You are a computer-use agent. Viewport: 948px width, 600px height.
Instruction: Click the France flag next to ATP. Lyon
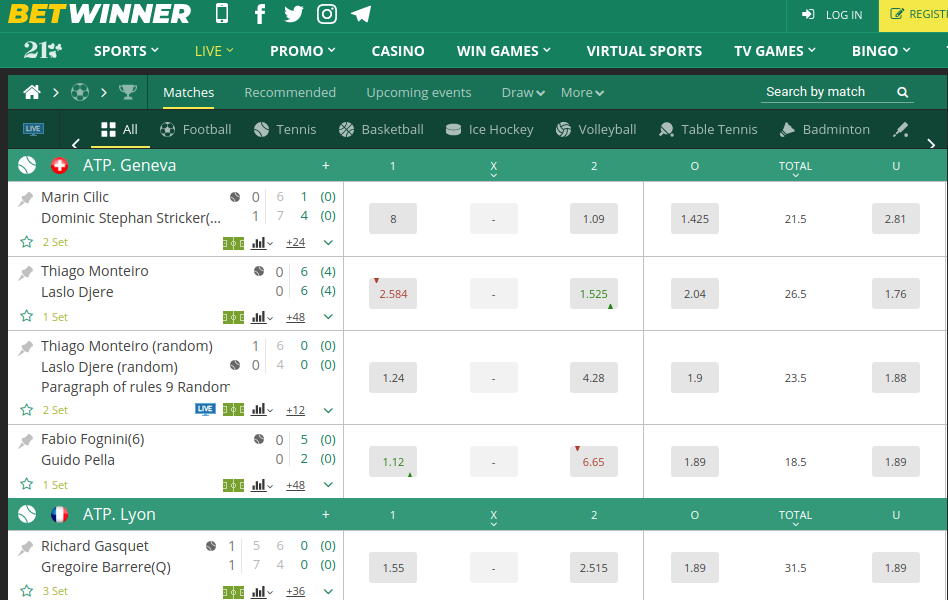click(59, 514)
